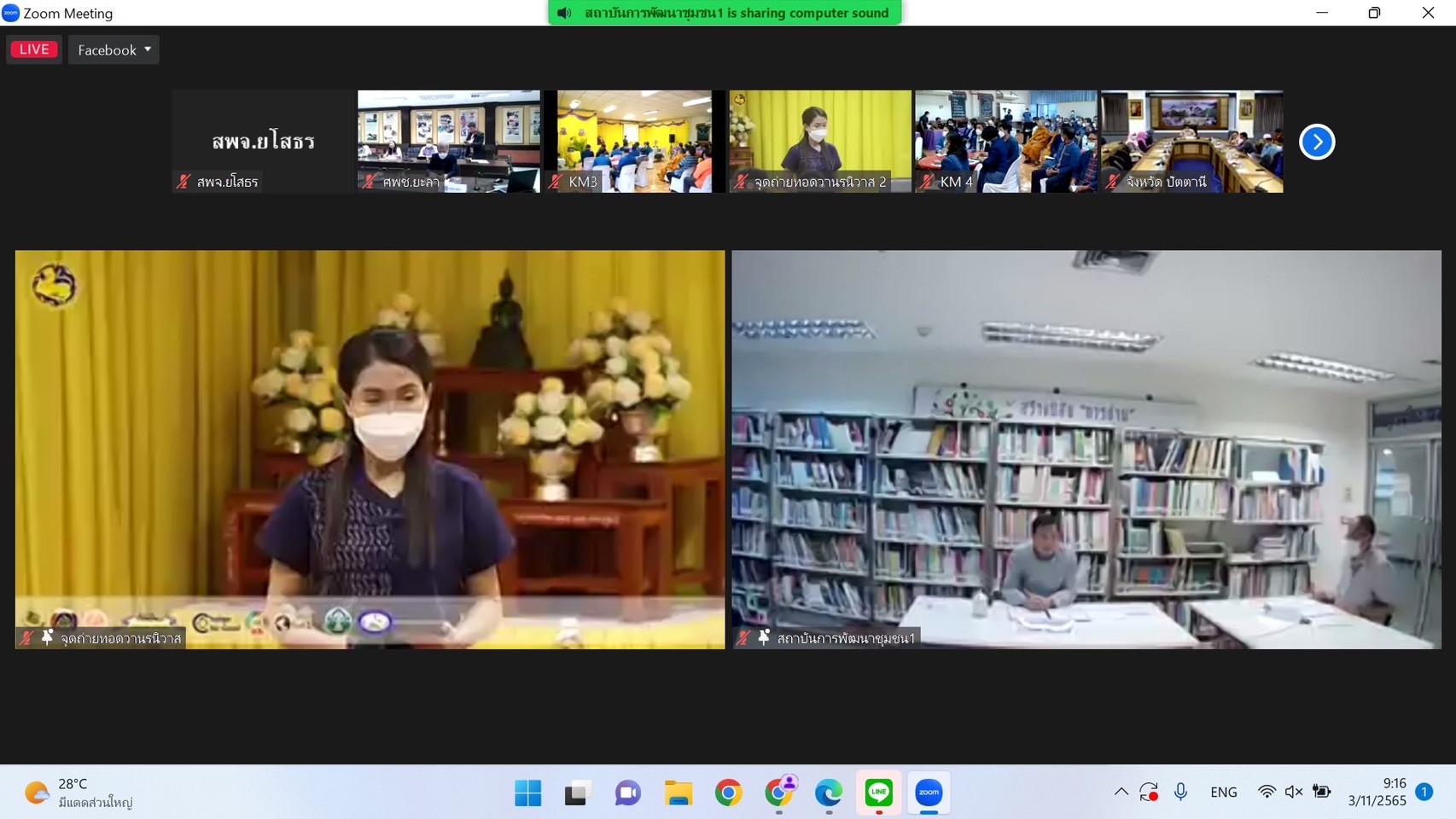Click the muted mic icon on สถาบันการพัฒนาชุมชน1
Screen dimensions: 1456x819
[743, 637]
